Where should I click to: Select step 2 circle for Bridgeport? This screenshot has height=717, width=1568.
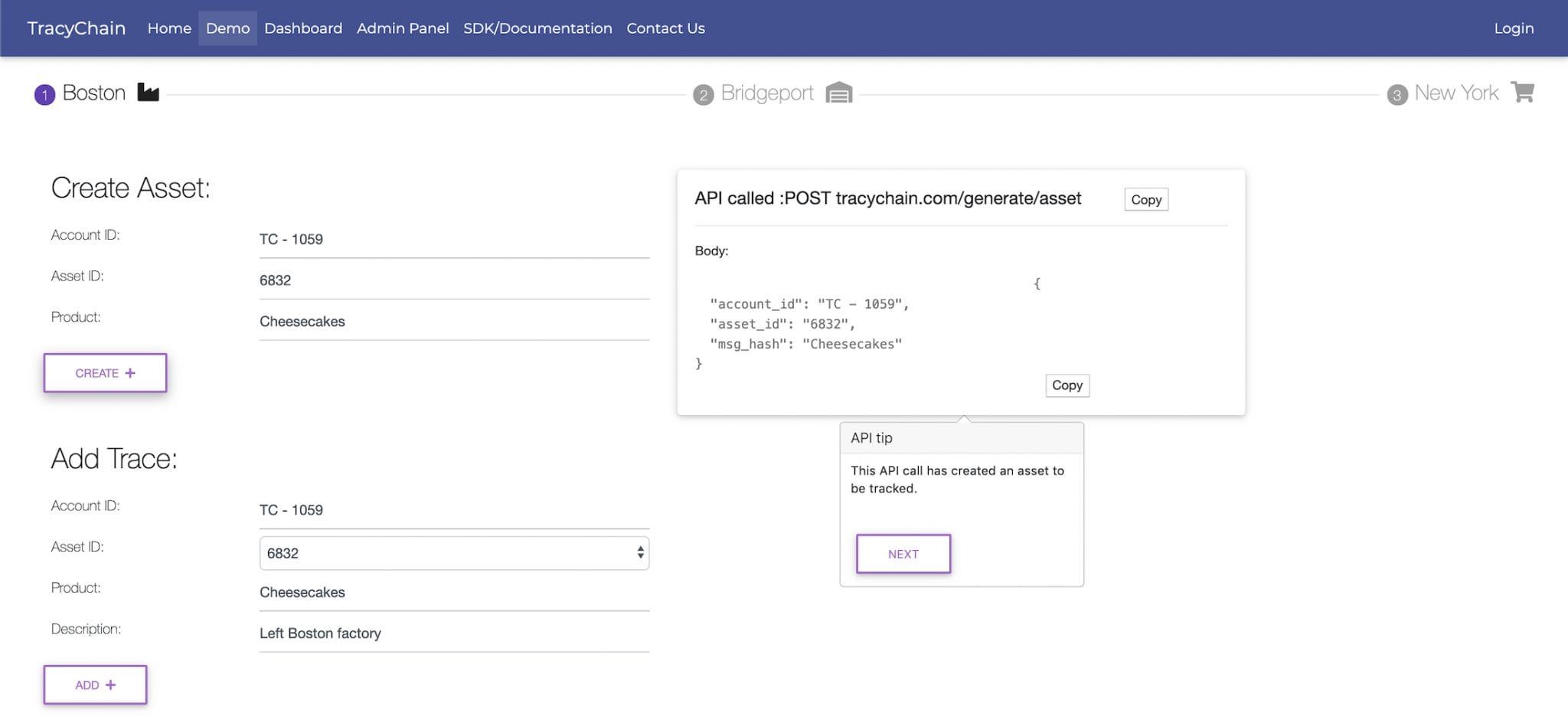(704, 95)
